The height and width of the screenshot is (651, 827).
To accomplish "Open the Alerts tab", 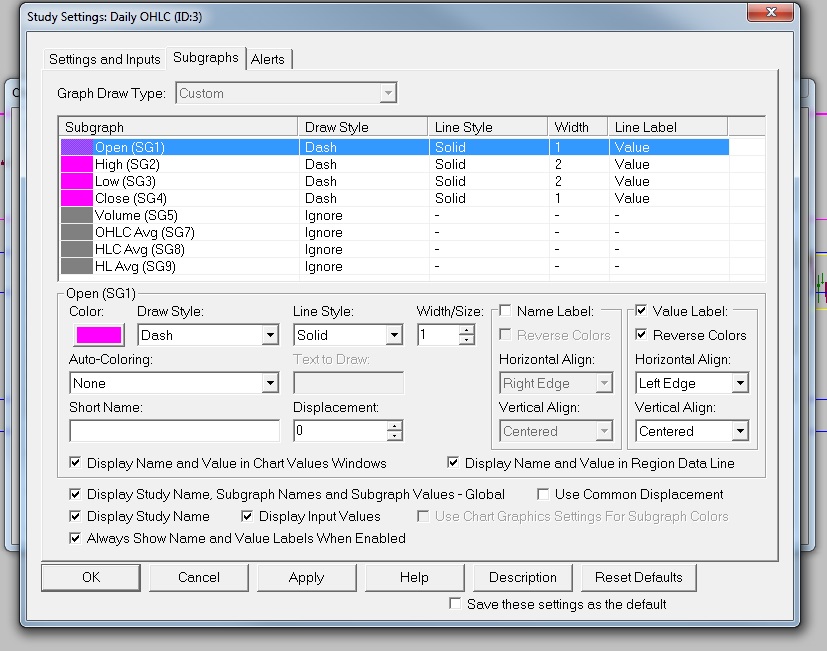I will (x=268, y=59).
